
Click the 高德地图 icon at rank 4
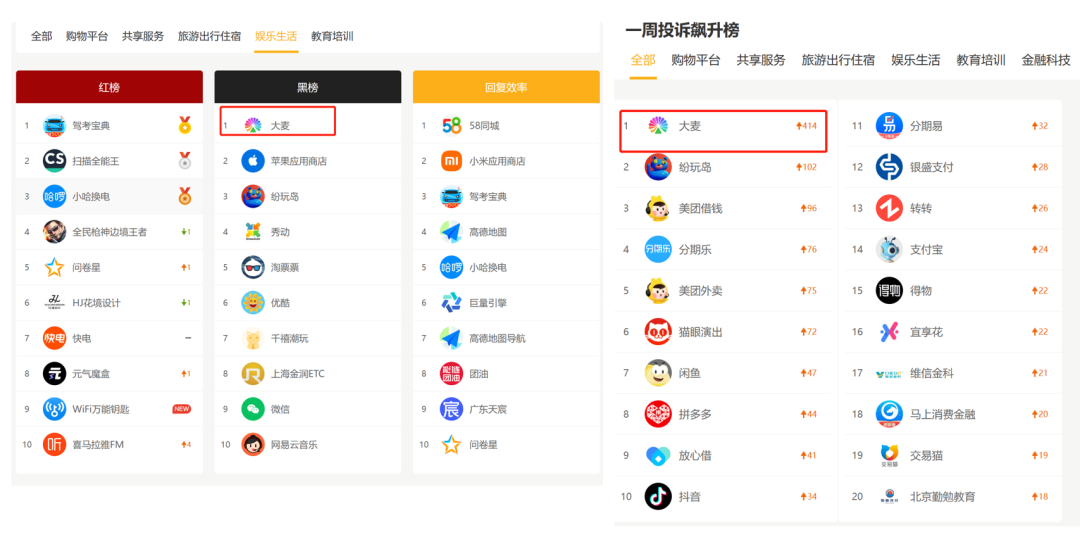click(451, 231)
